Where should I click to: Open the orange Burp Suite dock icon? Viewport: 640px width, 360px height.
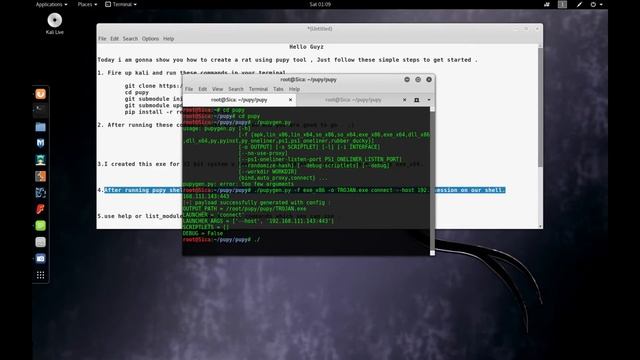(40, 176)
